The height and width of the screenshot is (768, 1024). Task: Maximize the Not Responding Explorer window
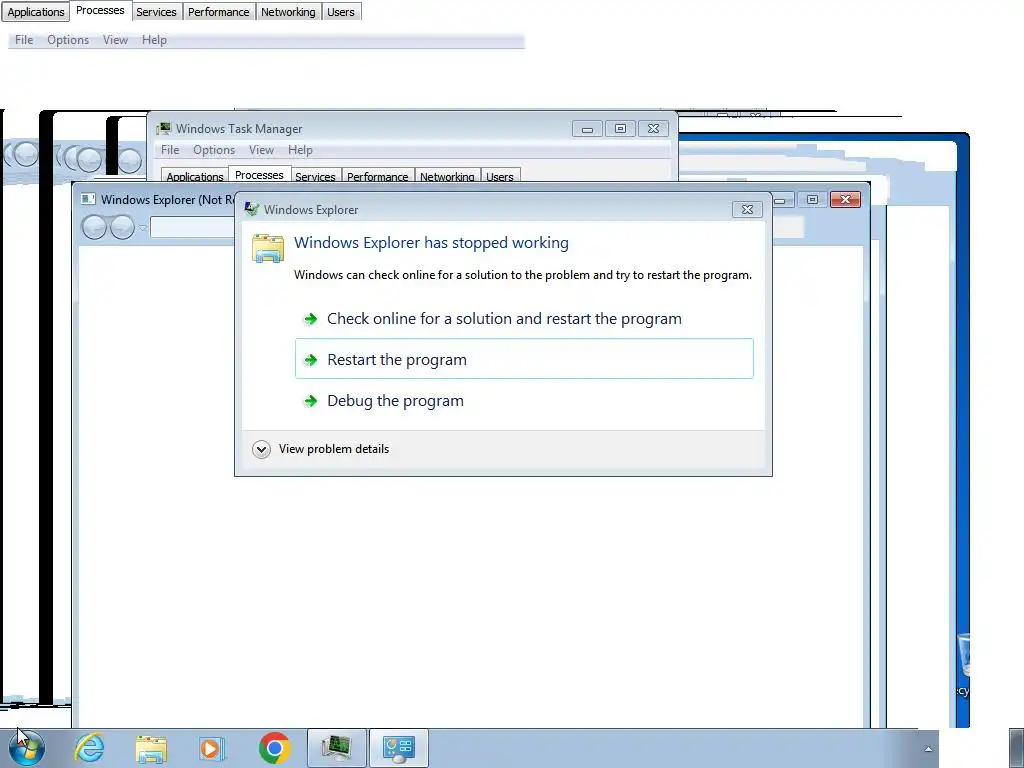pos(812,199)
